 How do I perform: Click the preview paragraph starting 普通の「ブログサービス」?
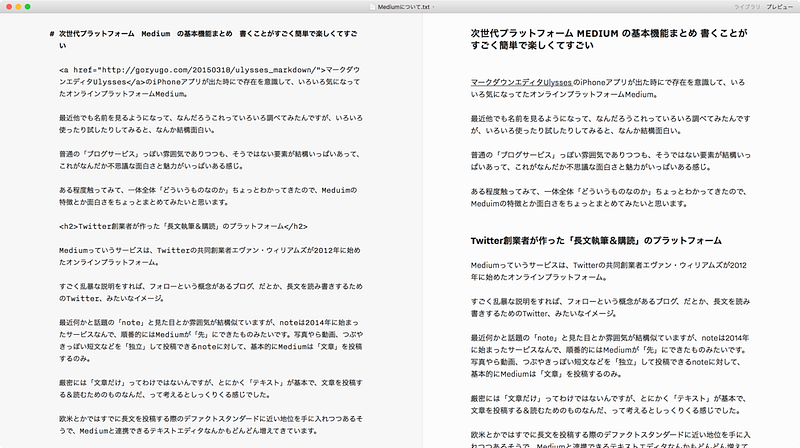click(x=610, y=161)
